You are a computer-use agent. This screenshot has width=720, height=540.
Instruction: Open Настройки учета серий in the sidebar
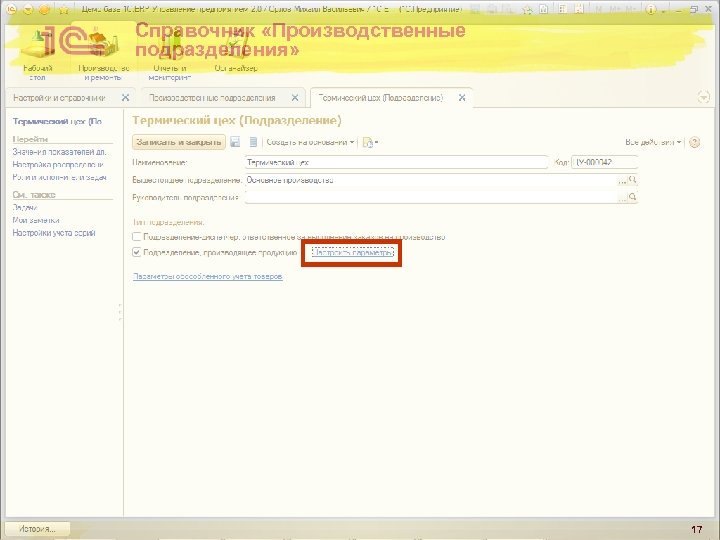54,233
